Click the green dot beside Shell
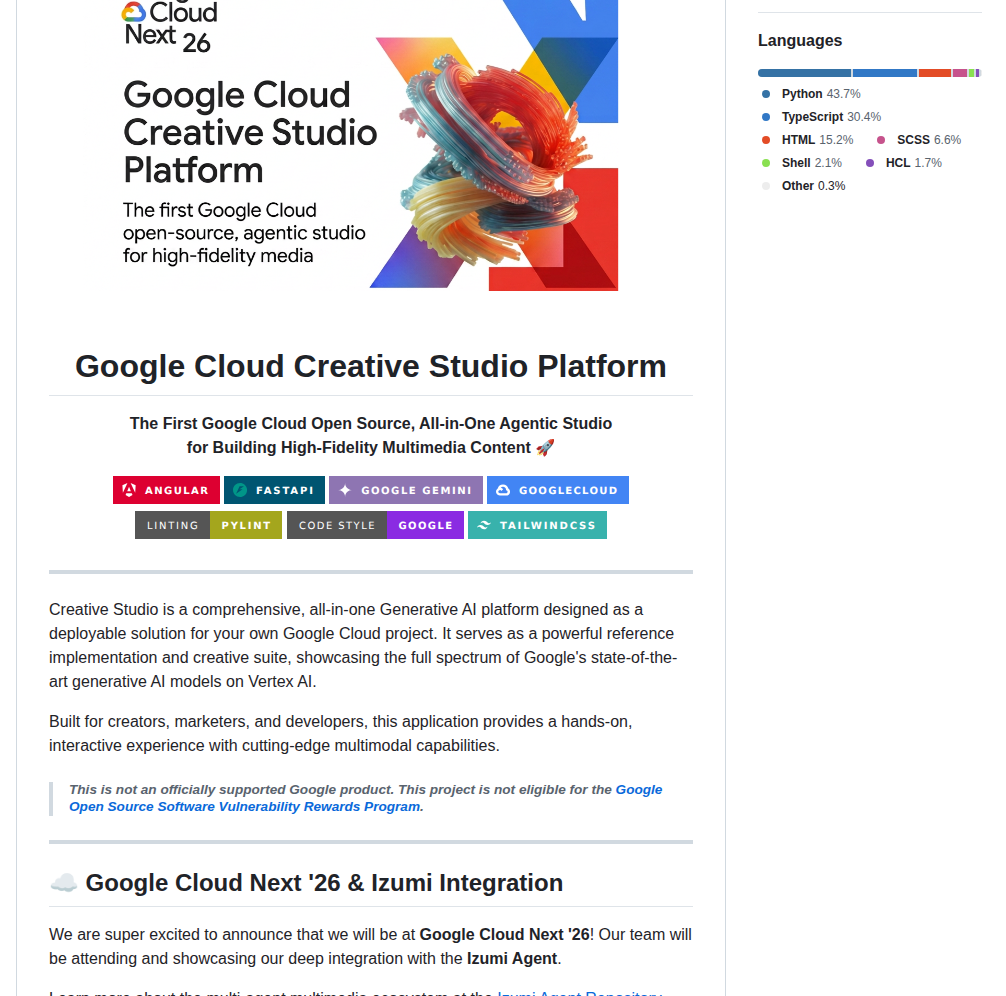This screenshot has width=1006, height=996. pos(765,163)
